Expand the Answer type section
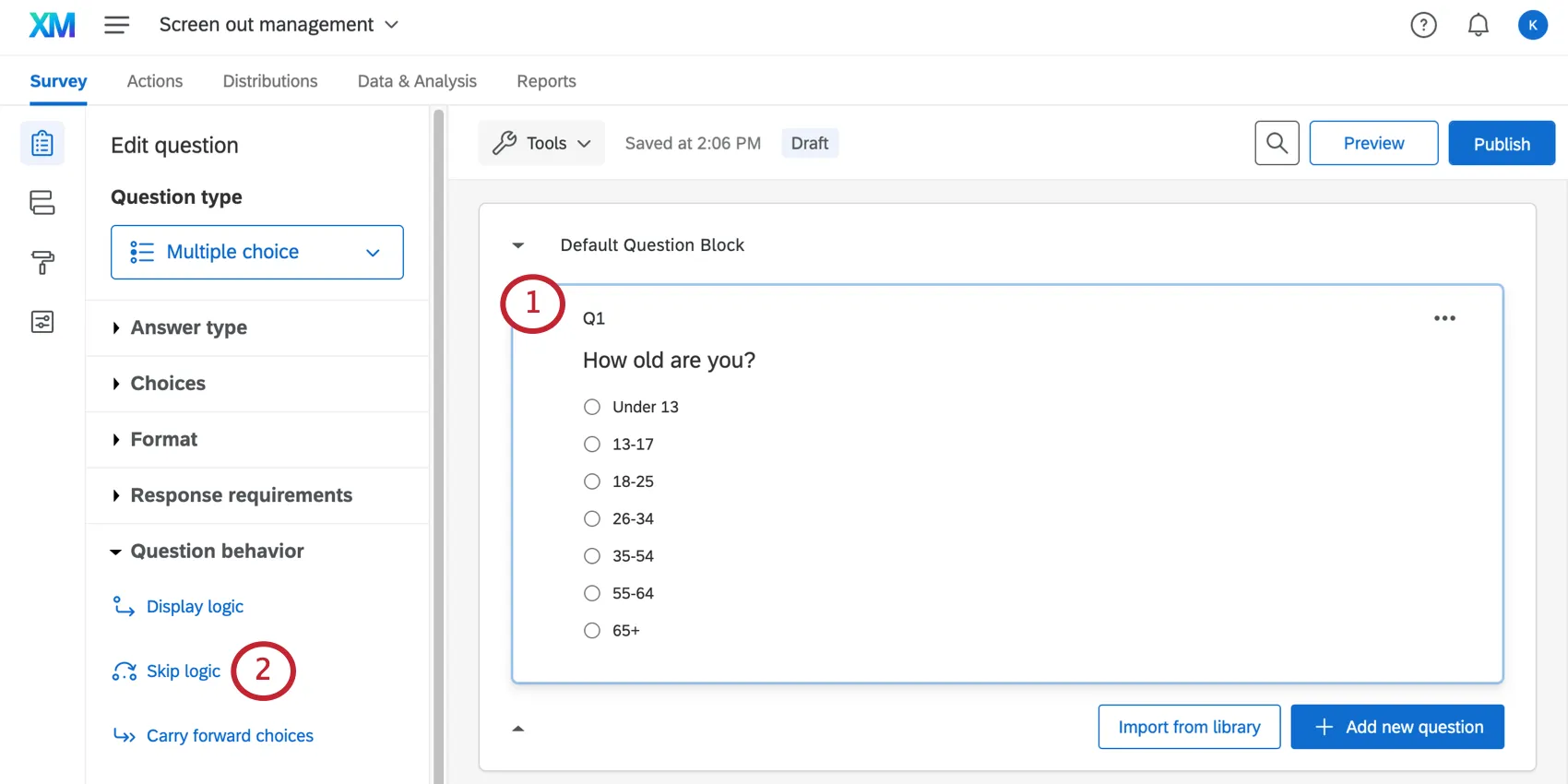 coord(188,328)
